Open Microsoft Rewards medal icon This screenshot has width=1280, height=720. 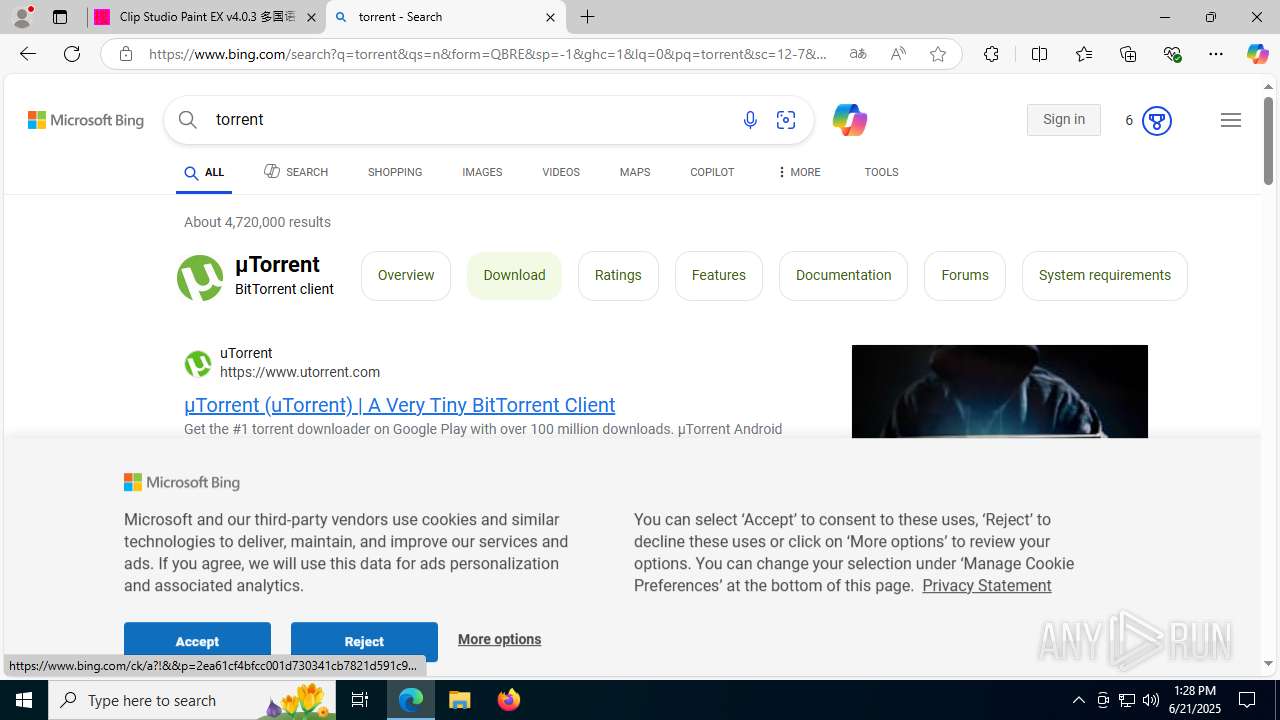pyautogui.click(x=1156, y=121)
